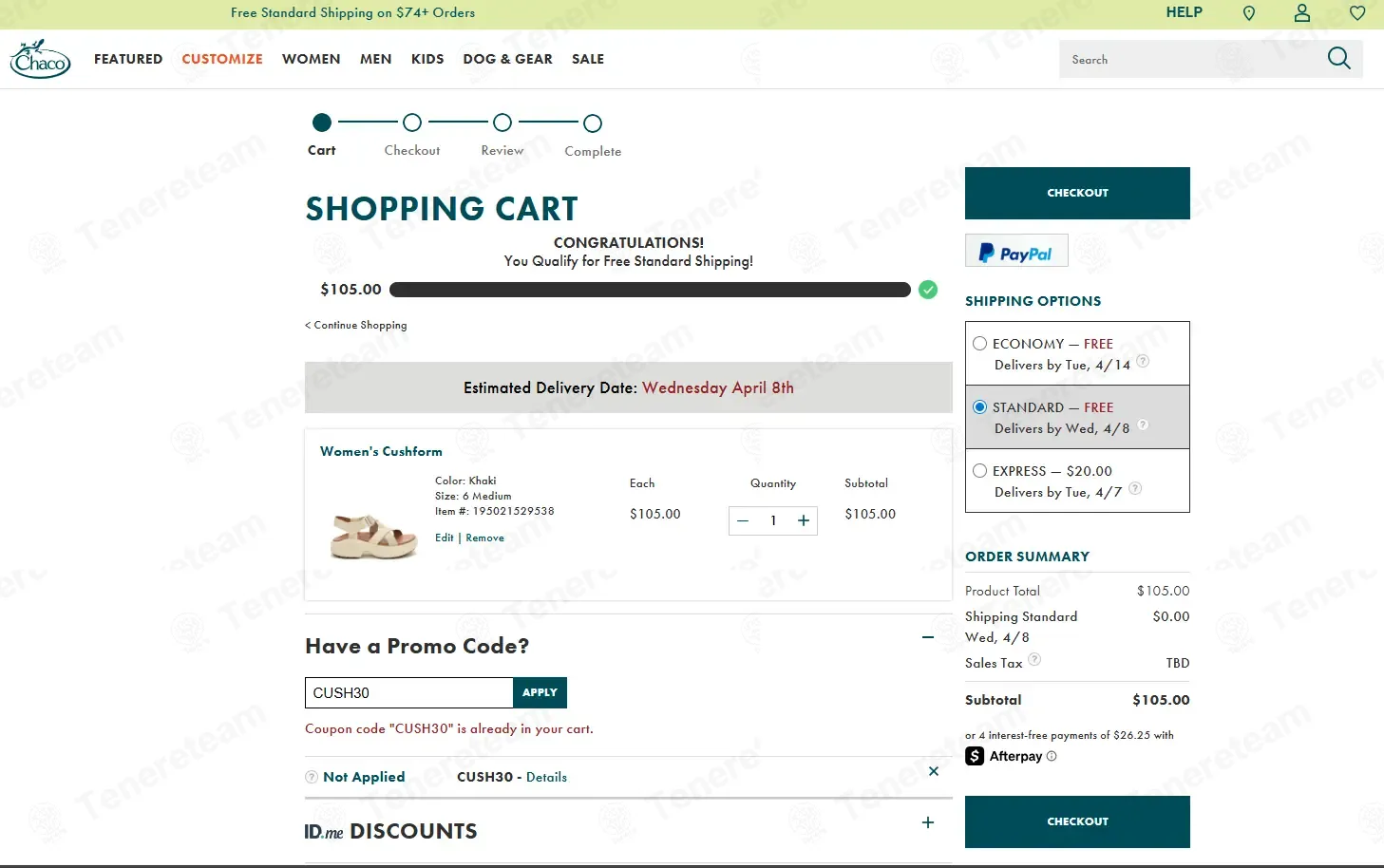Click Continue Shopping link

(356, 325)
